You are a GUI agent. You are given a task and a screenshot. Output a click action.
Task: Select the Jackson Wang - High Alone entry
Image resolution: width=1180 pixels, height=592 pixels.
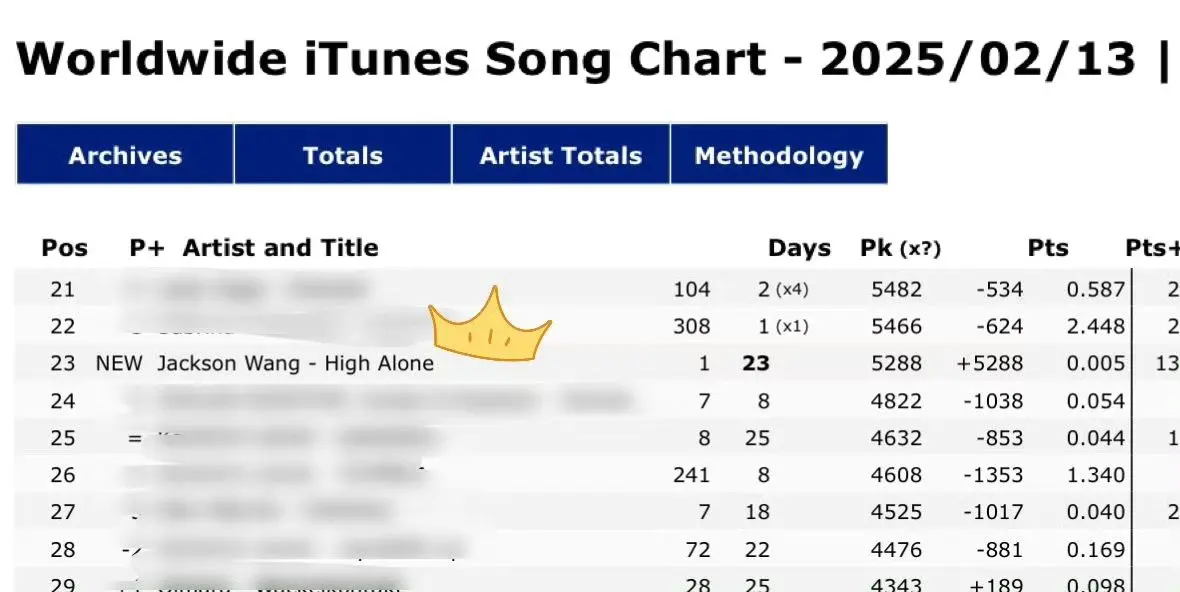coord(293,363)
